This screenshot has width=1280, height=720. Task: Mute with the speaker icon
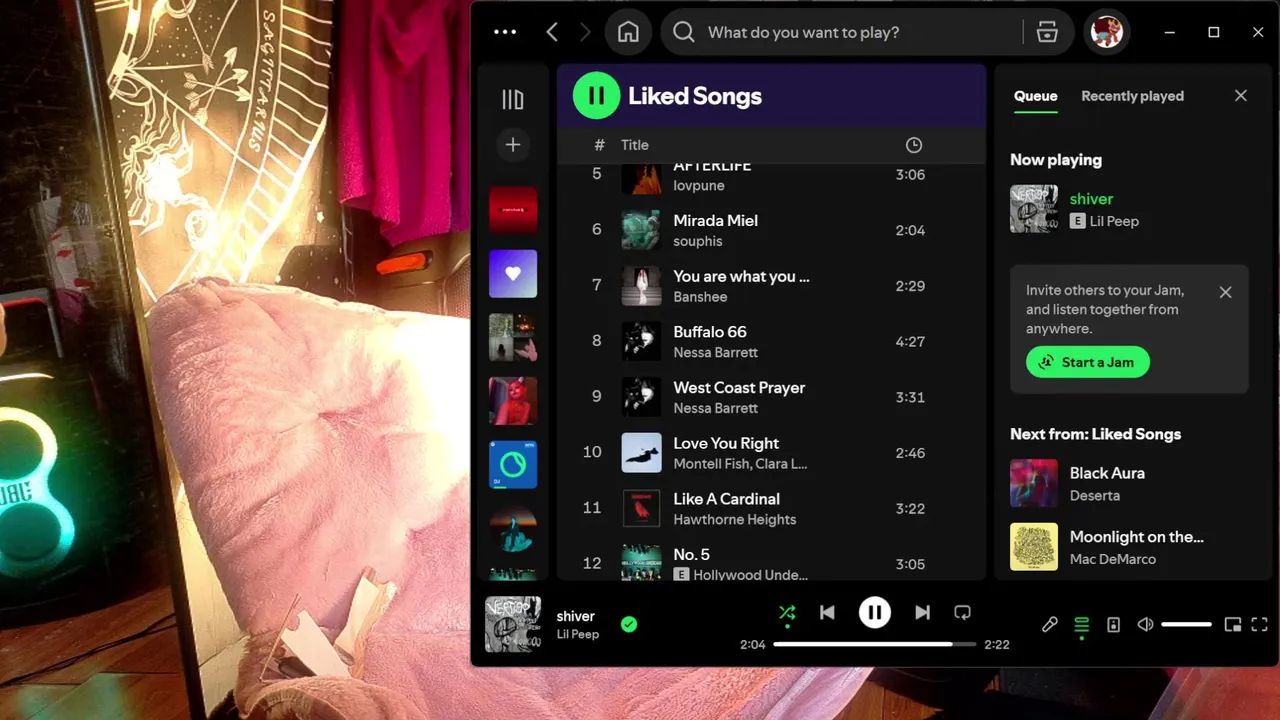(x=1145, y=624)
